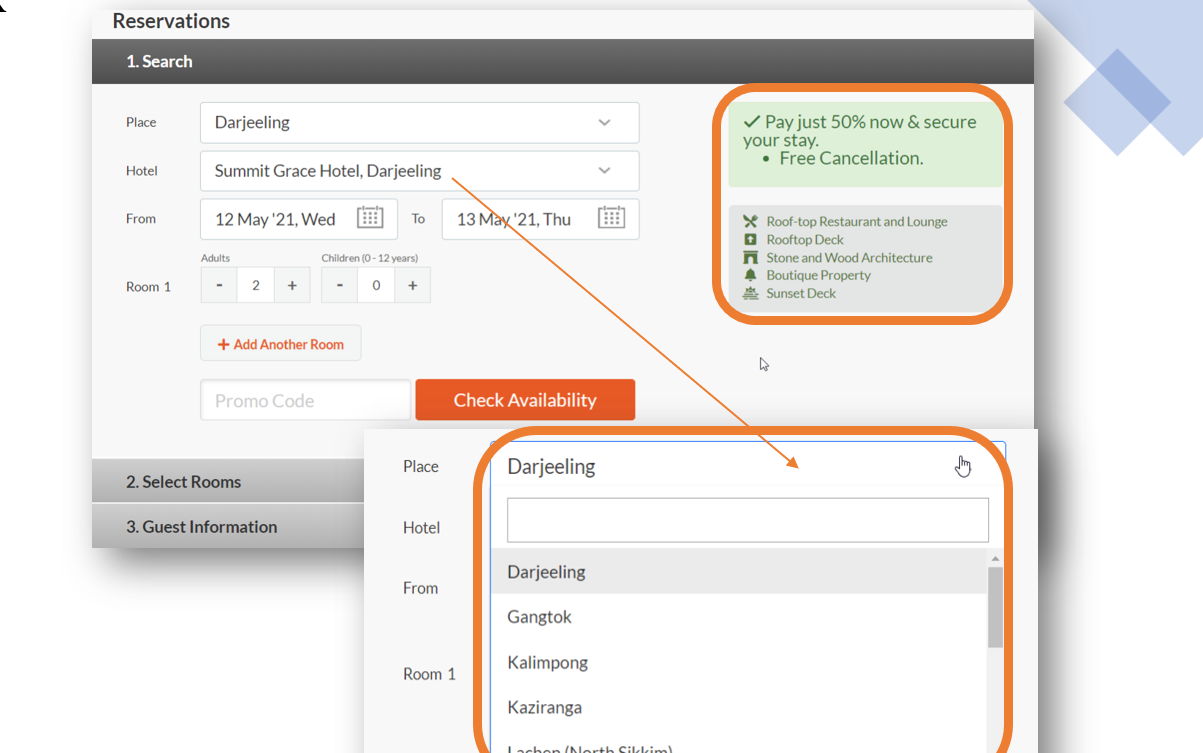The image size is (1203, 753).
Task: Select Kalimpong in the dropdown list
Action: pos(739,662)
